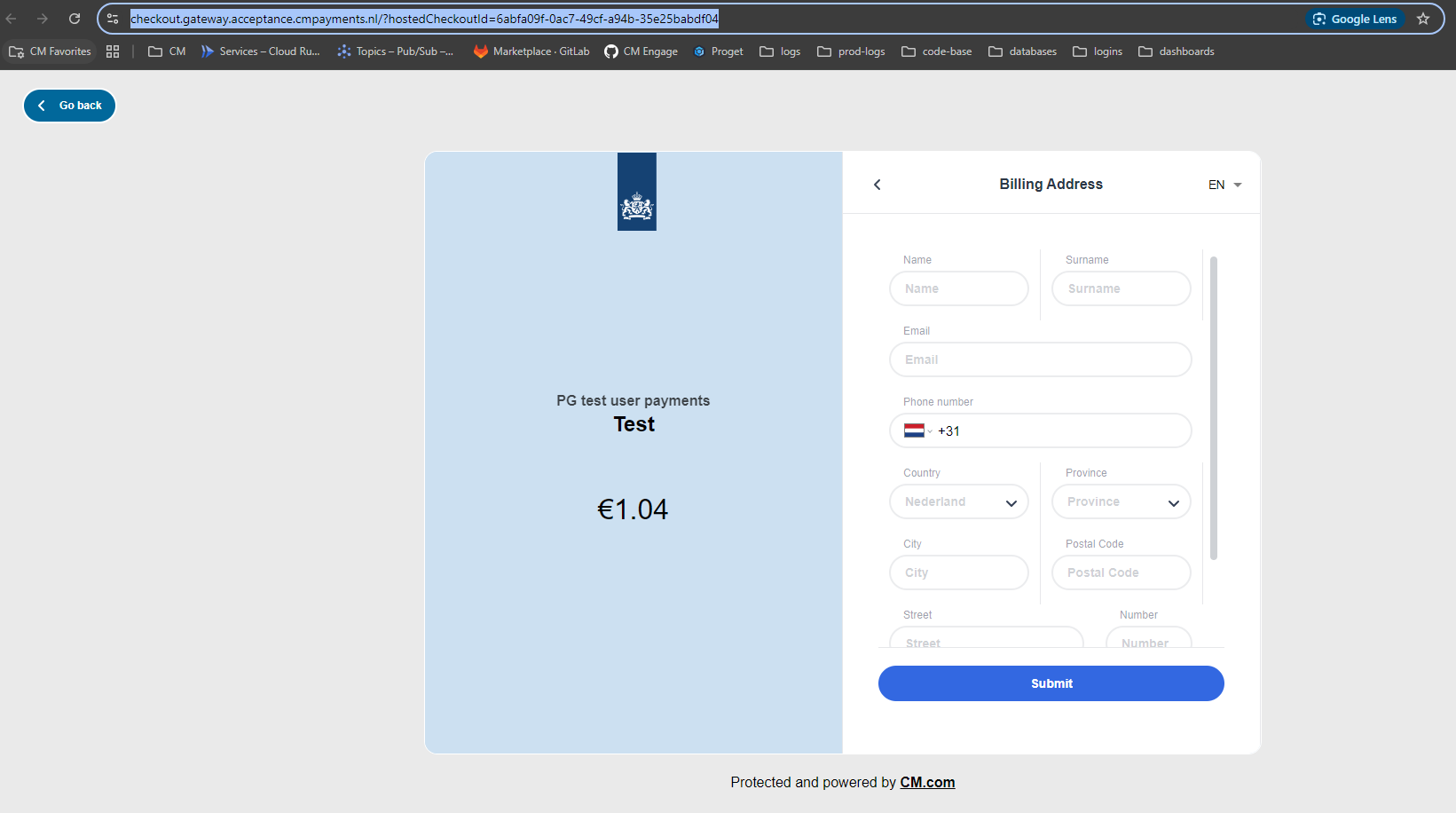Open the CM.com link in footer

coord(927,782)
